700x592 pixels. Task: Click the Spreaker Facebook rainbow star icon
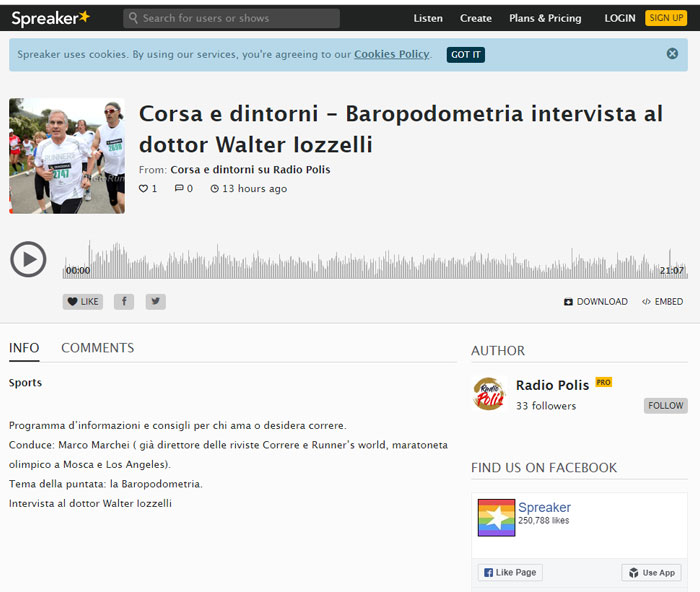pyautogui.click(x=496, y=517)
